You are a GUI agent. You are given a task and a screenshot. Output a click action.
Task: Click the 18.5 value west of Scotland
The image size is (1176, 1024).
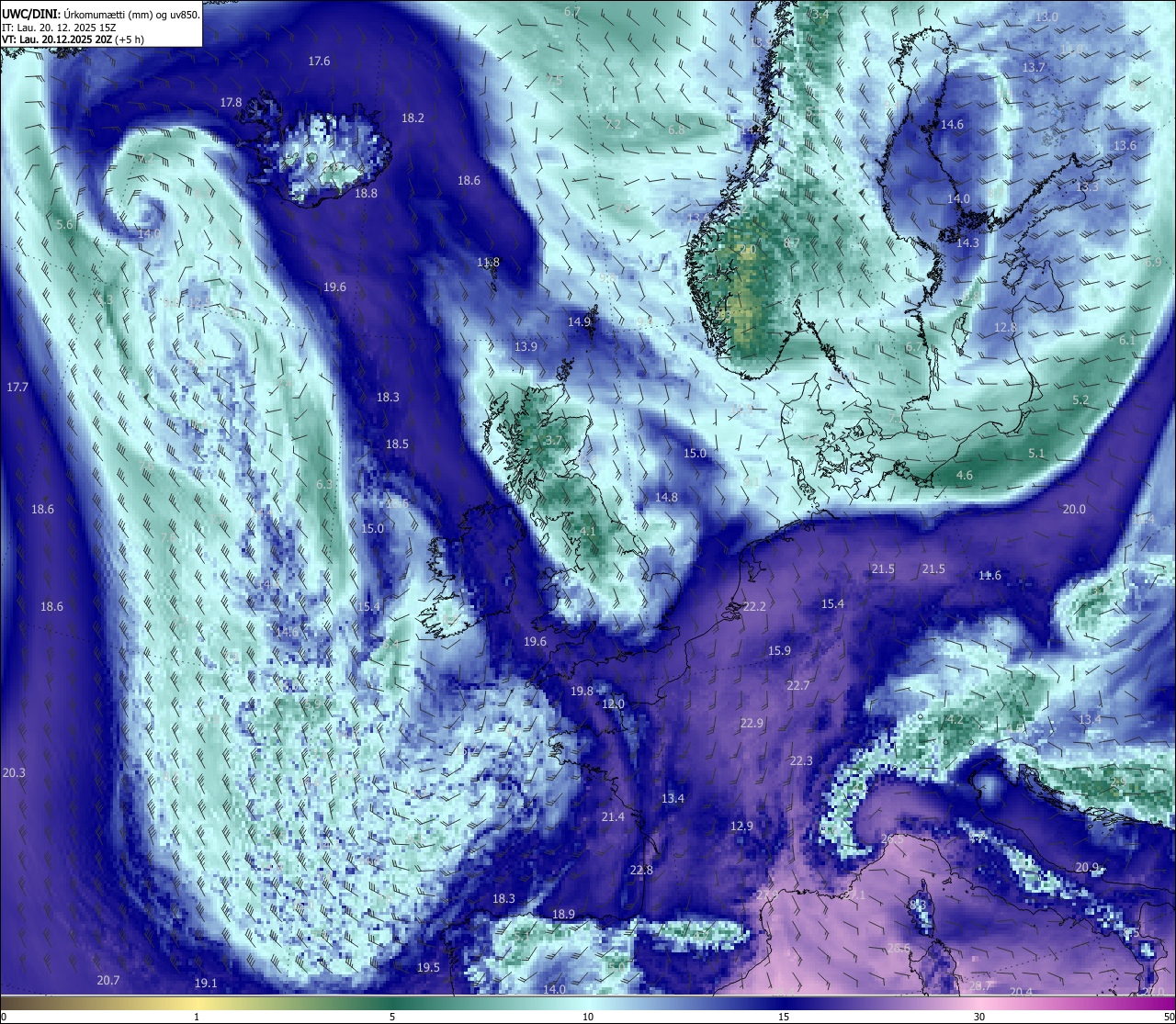pyautogui.click(x=397, y=444)
